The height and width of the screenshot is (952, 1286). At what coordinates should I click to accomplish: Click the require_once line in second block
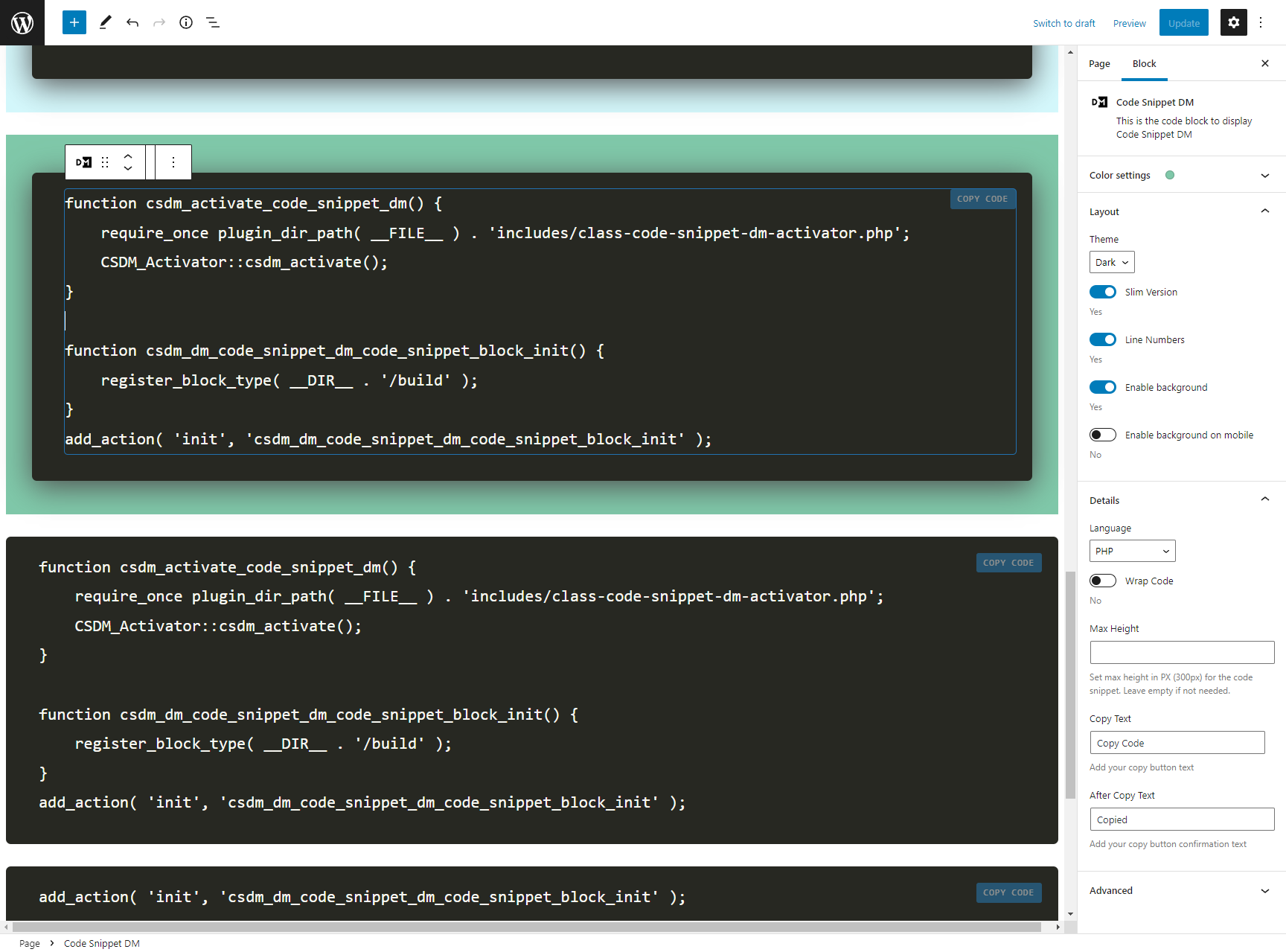[479, 596]
